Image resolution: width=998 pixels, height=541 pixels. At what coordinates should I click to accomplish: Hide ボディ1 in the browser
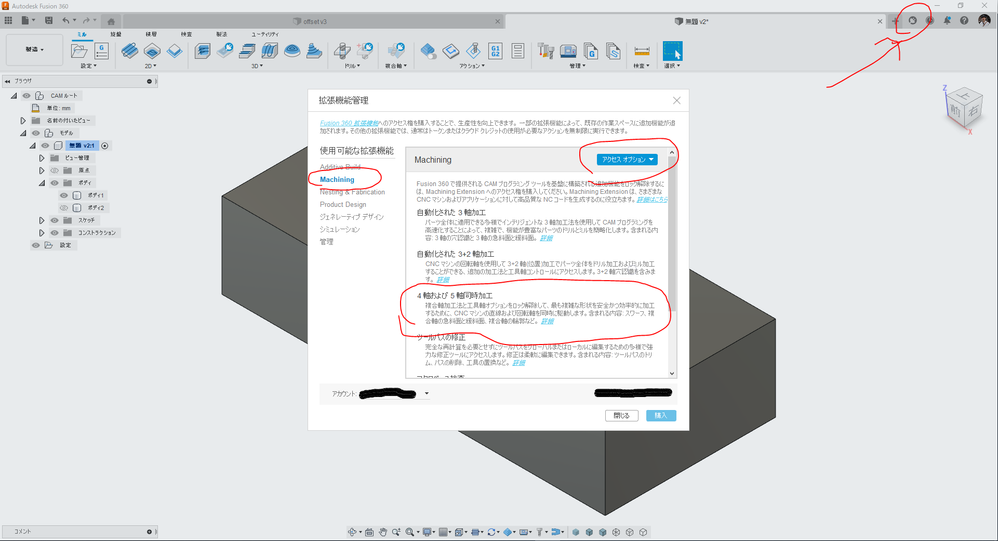click(x=64, y=195)
